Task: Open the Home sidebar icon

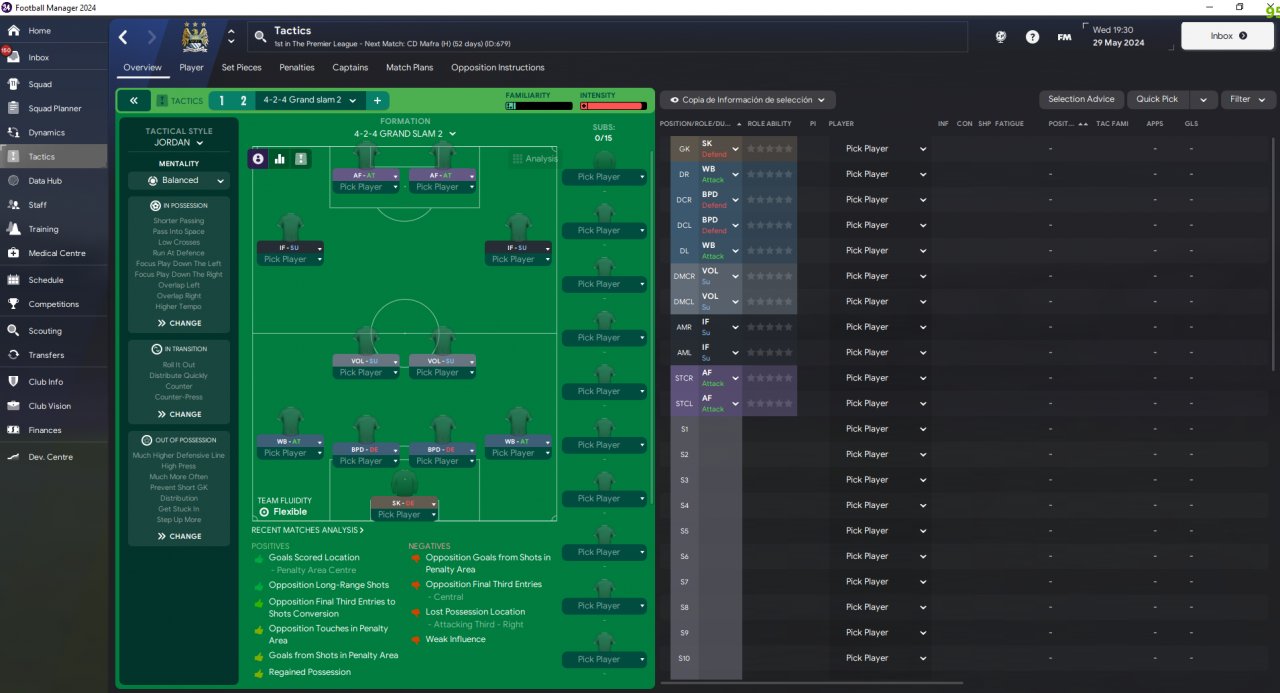Action: point(13,31)
